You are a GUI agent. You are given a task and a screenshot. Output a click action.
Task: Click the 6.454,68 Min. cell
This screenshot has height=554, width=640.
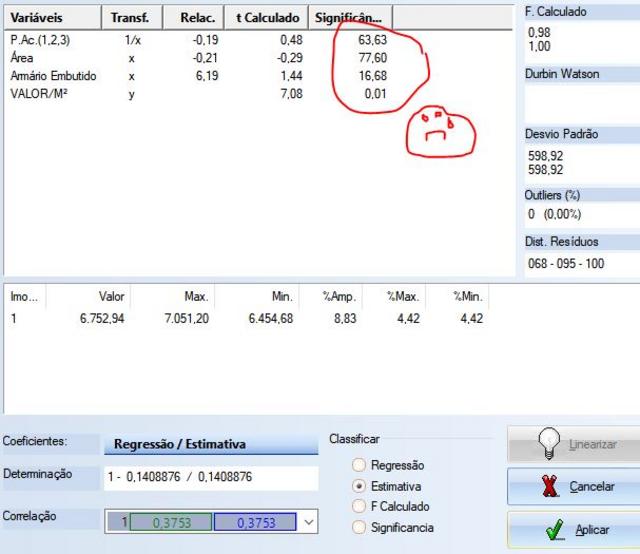point(271,318)
